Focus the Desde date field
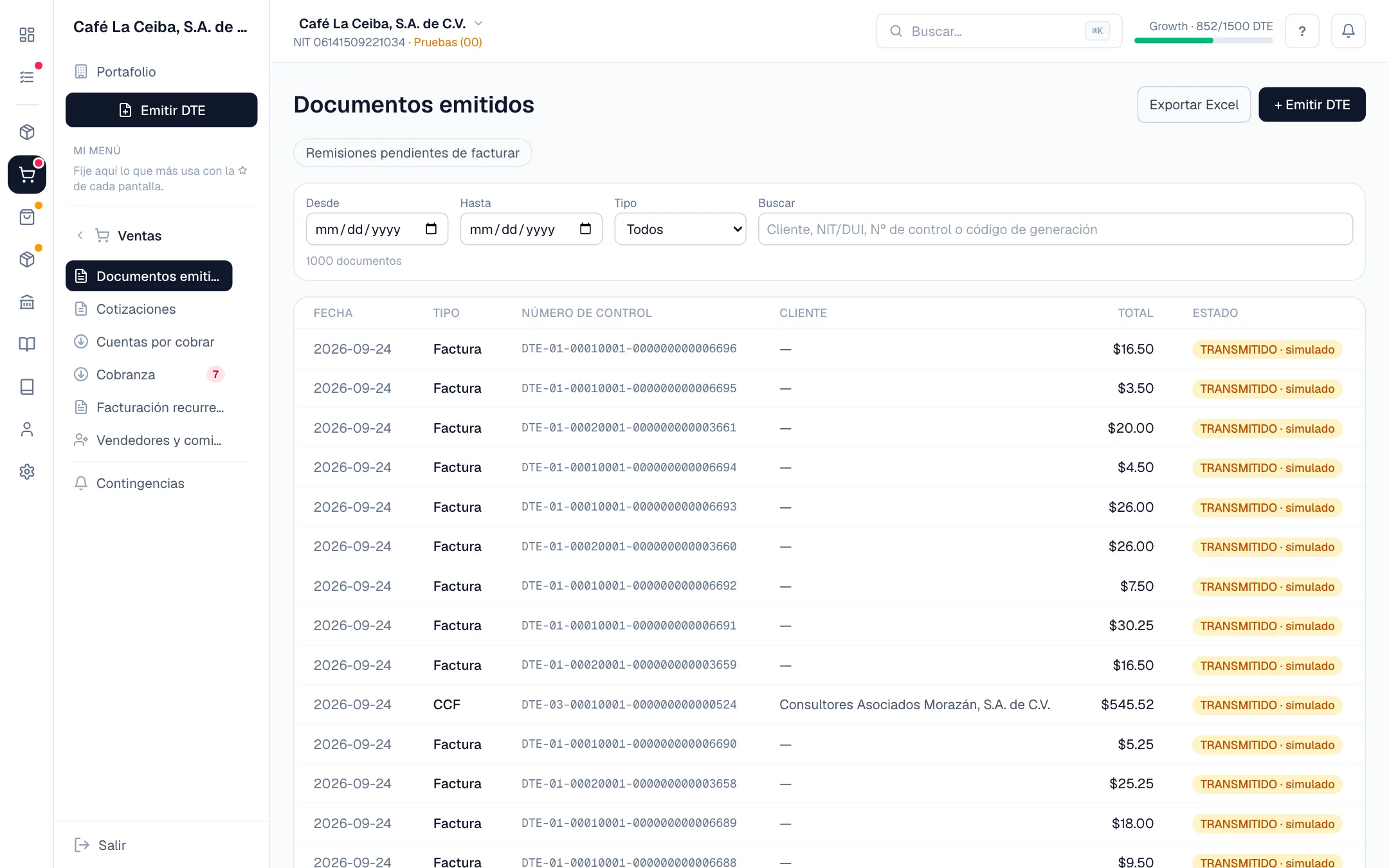The image size is (1389, 868). coord(377,229)
